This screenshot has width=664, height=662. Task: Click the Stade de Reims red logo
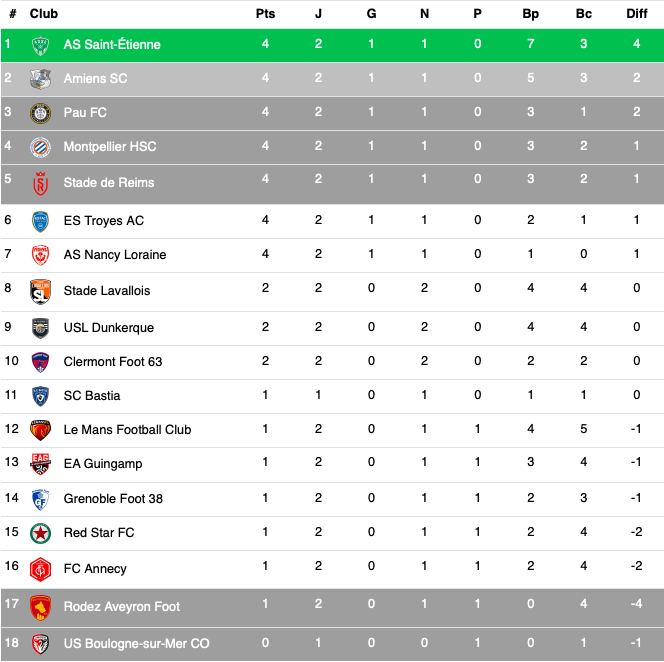41,183
